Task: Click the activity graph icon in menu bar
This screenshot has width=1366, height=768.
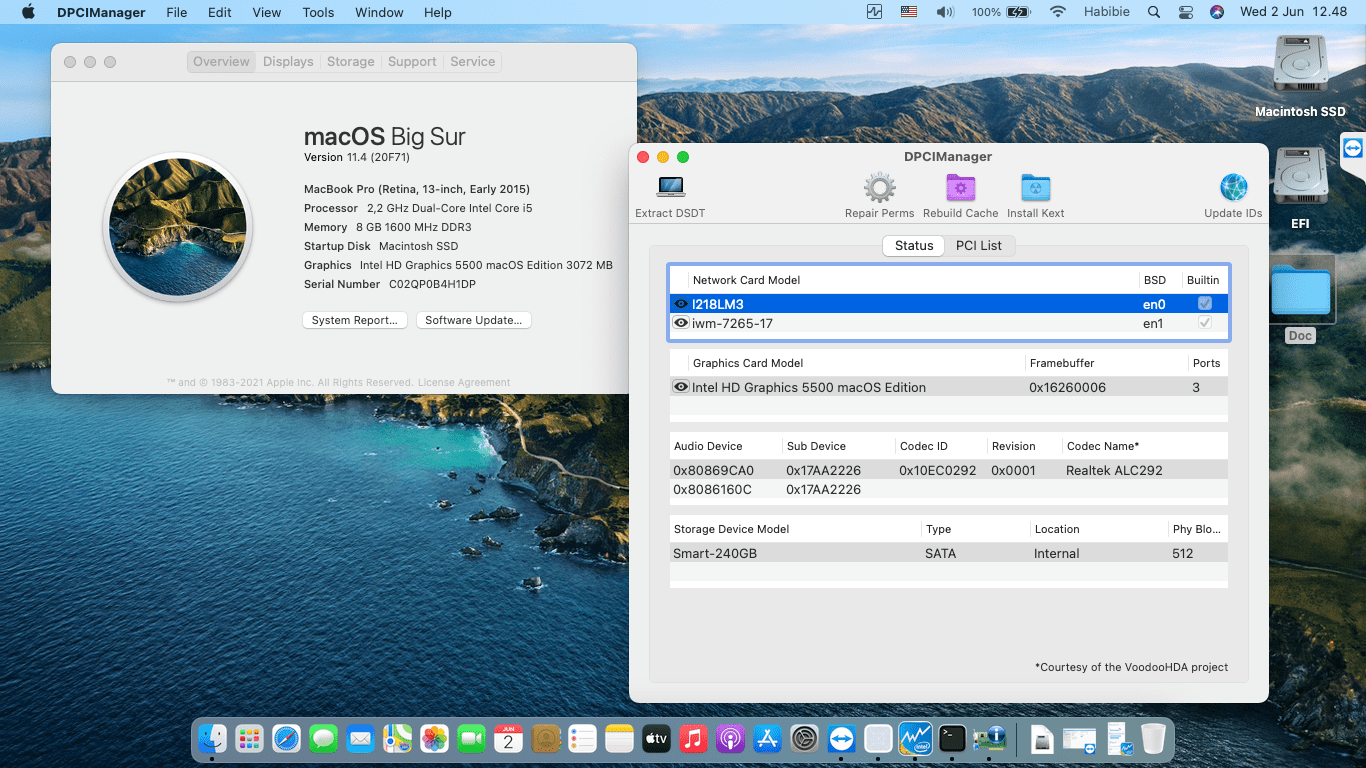Action: pyautogui.click(x=875, y=12)
